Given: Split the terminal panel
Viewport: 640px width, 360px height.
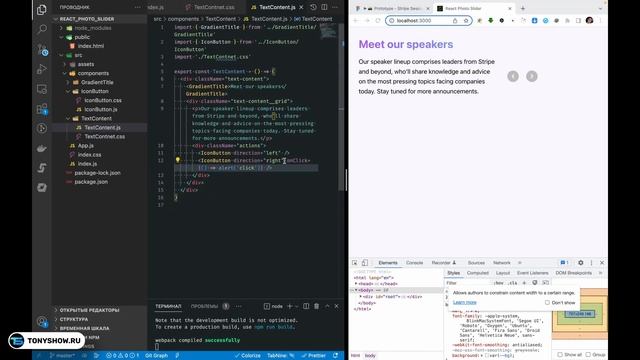Looking at the screenshot, I should [x=306, y=306].
